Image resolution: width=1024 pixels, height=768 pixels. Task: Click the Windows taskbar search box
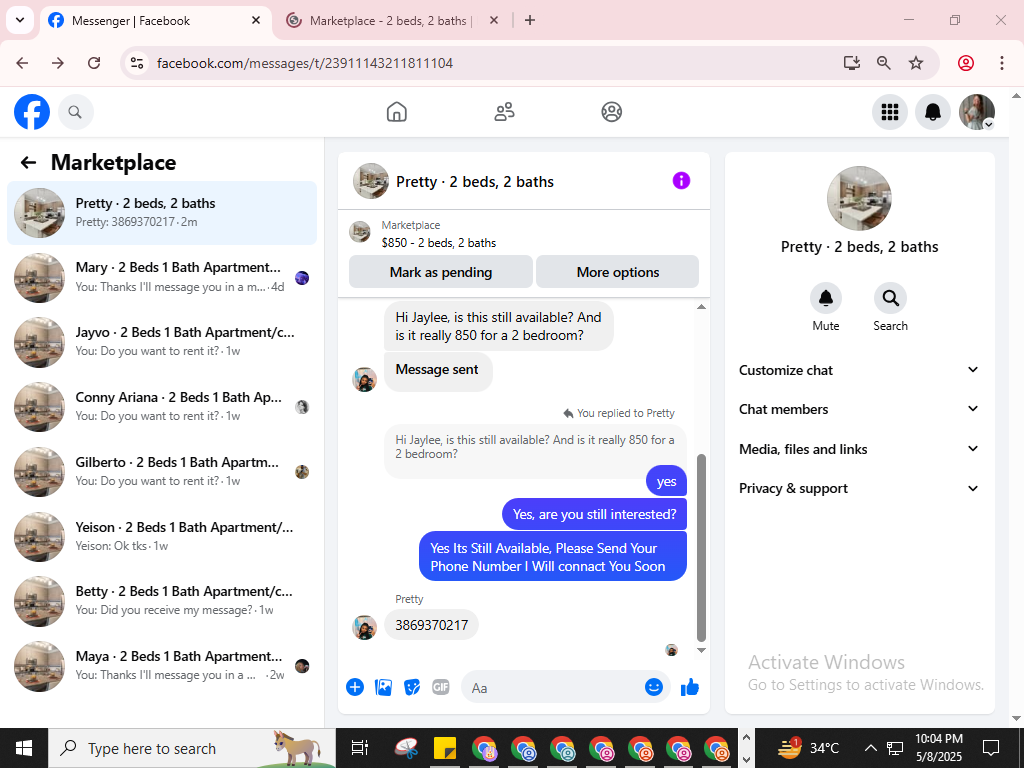(192, 748)
